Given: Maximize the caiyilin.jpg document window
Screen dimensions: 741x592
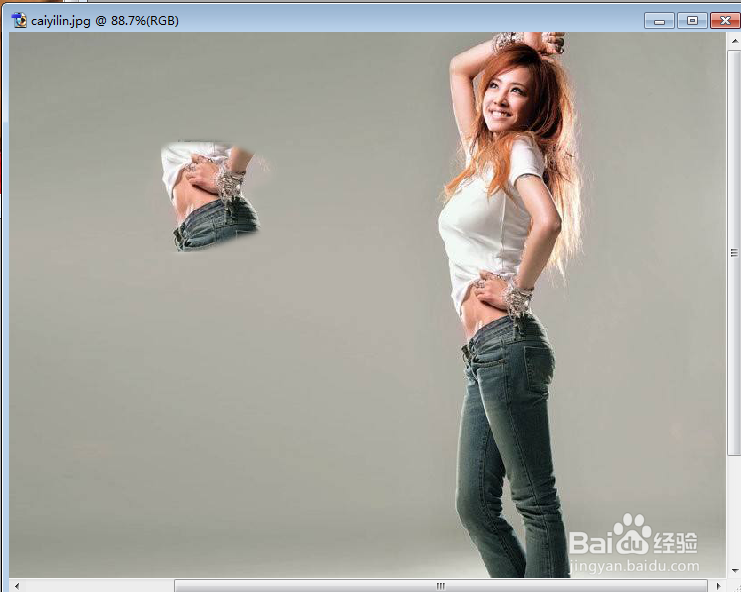Looking at the screenshot, I should coord(692,21).
